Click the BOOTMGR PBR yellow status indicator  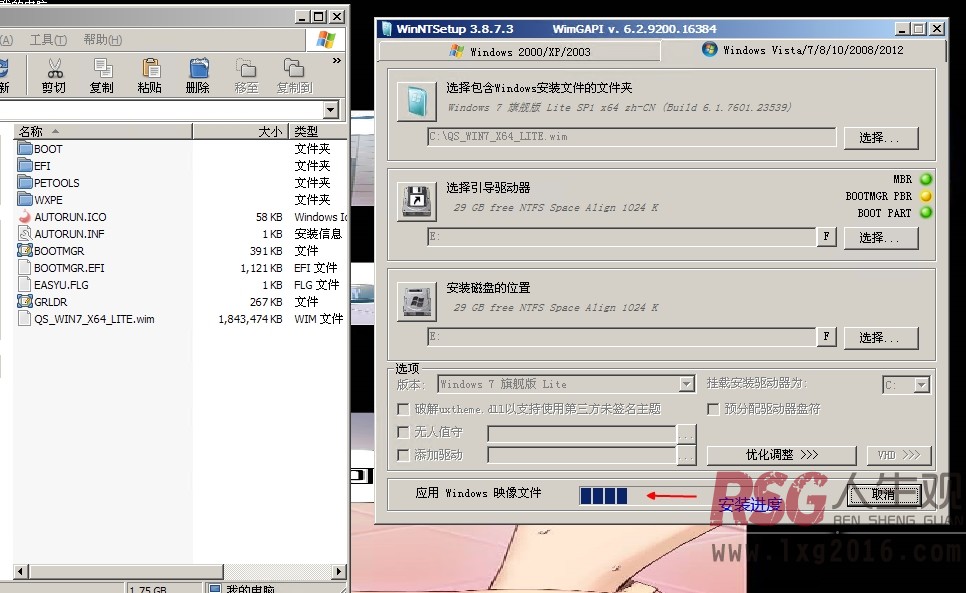[x=925, y=196]
